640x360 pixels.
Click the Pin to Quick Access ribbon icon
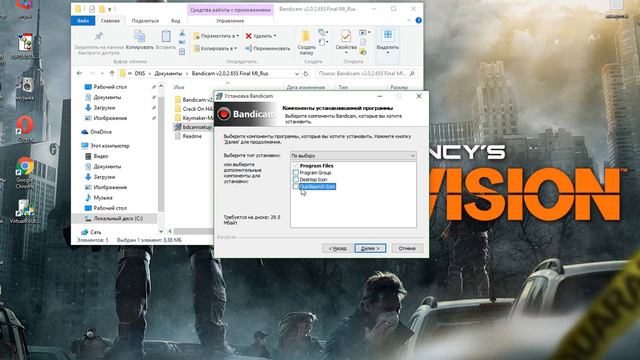tap(98, 37)
